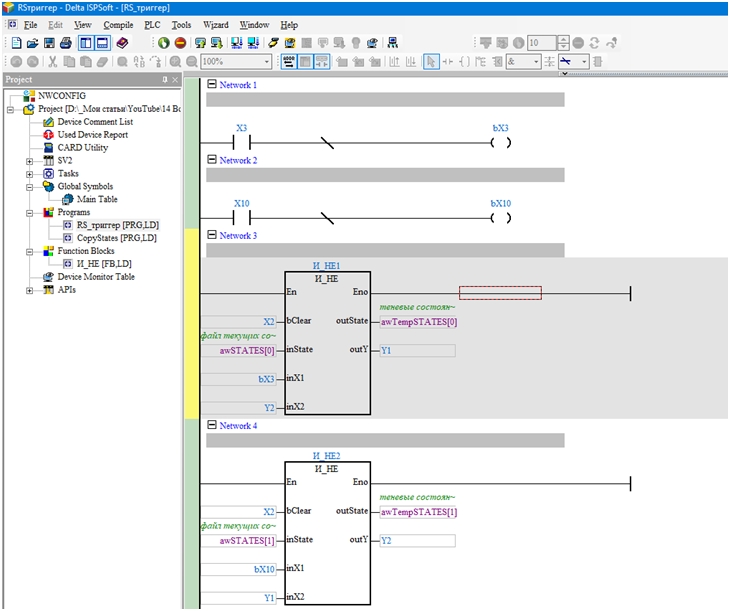Click the red Stop PLC icon

180,43
